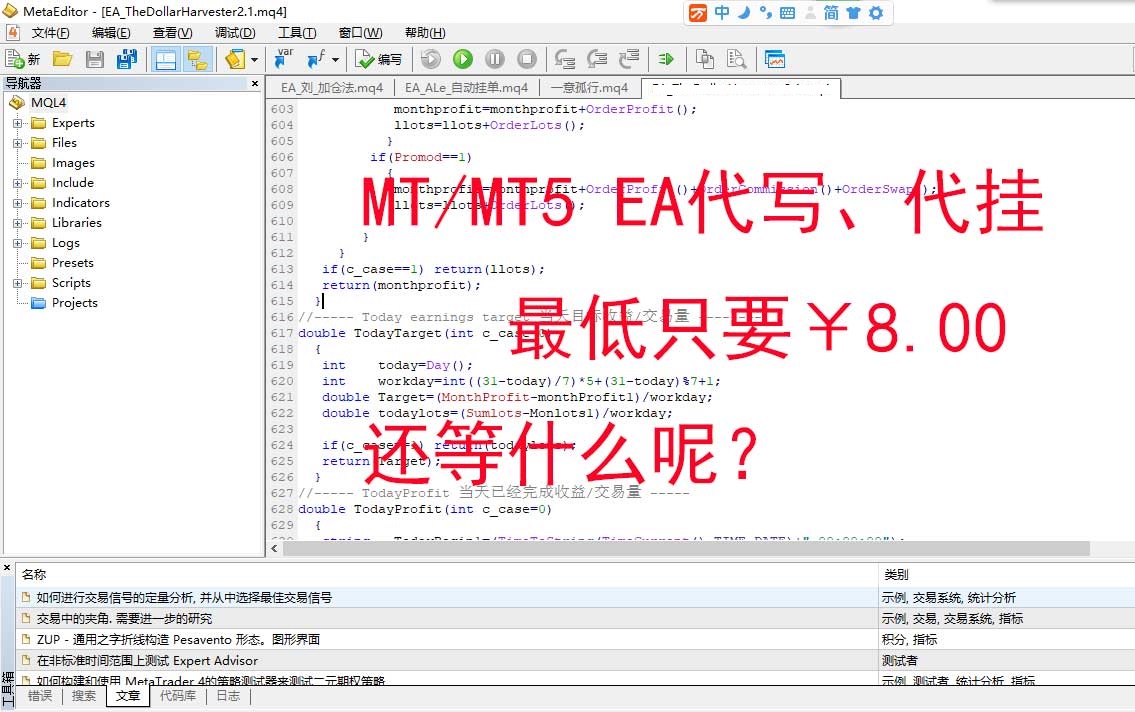The image size is (1135, 712).
Task: Expand the Libraries folder node
Action: click(x=17, y=223)
